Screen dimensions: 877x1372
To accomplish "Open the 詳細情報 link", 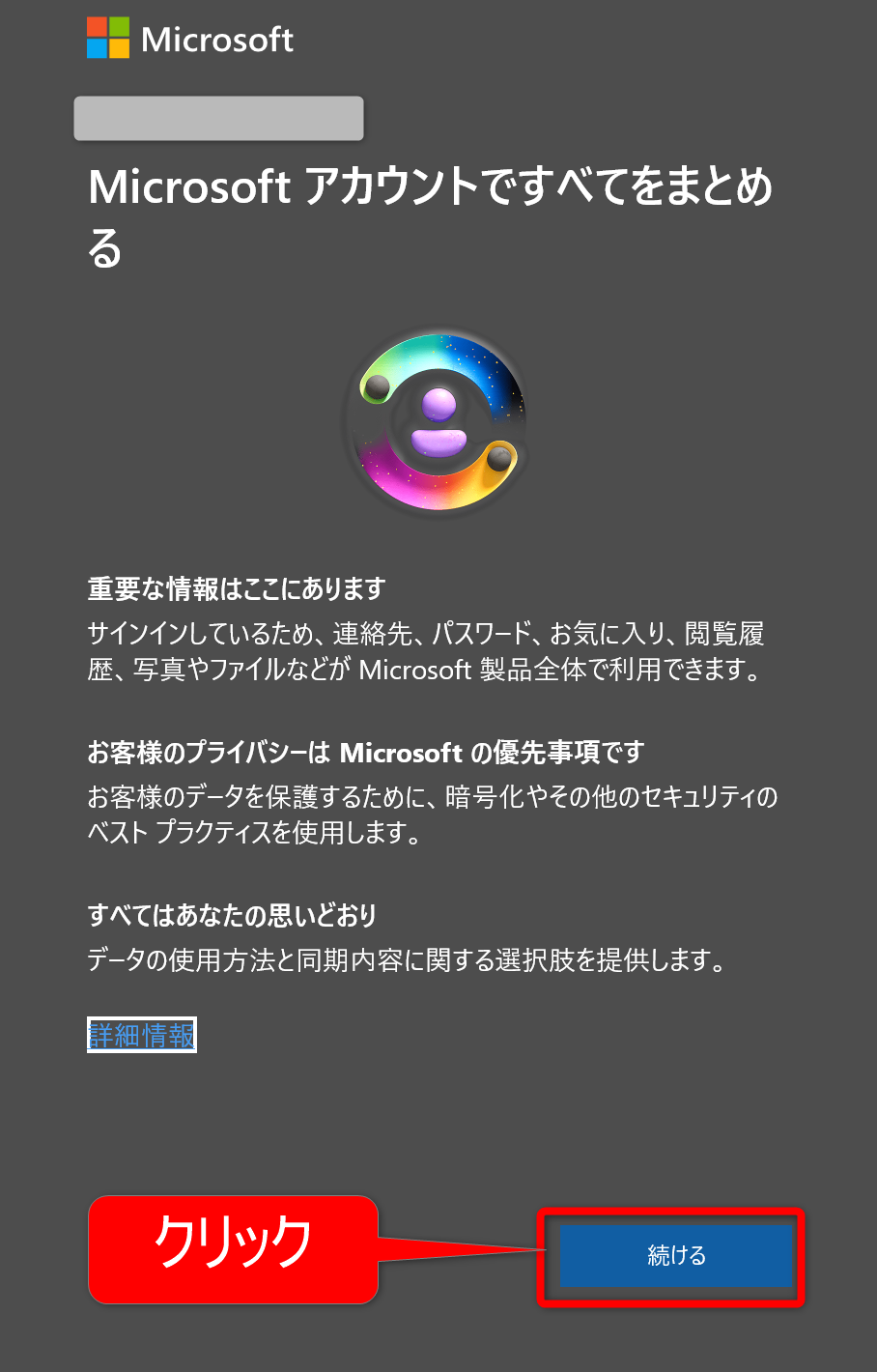I will (x=142, y=1035).
